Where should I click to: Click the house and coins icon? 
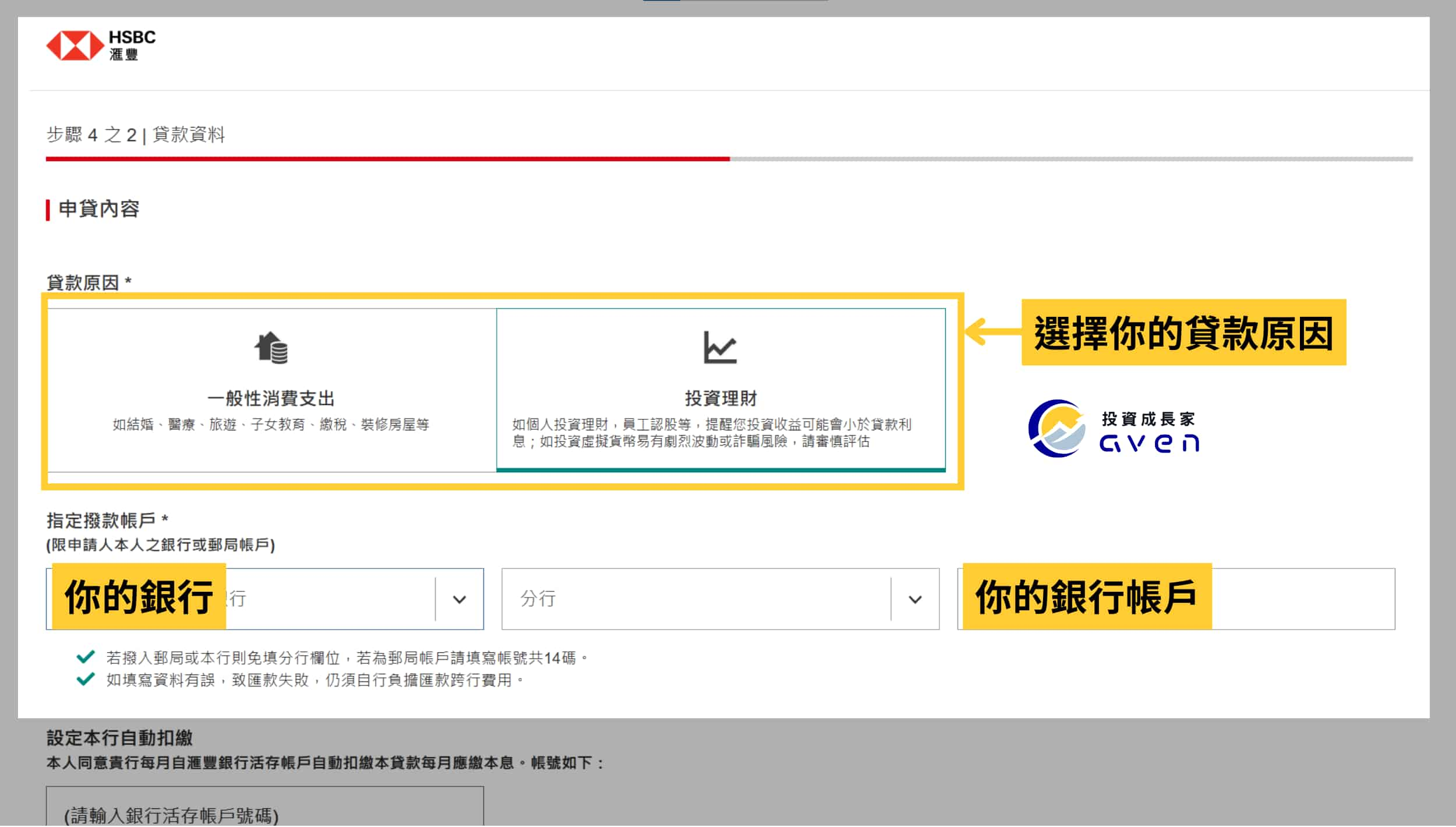pyautogui.click(x=271, y=348)
